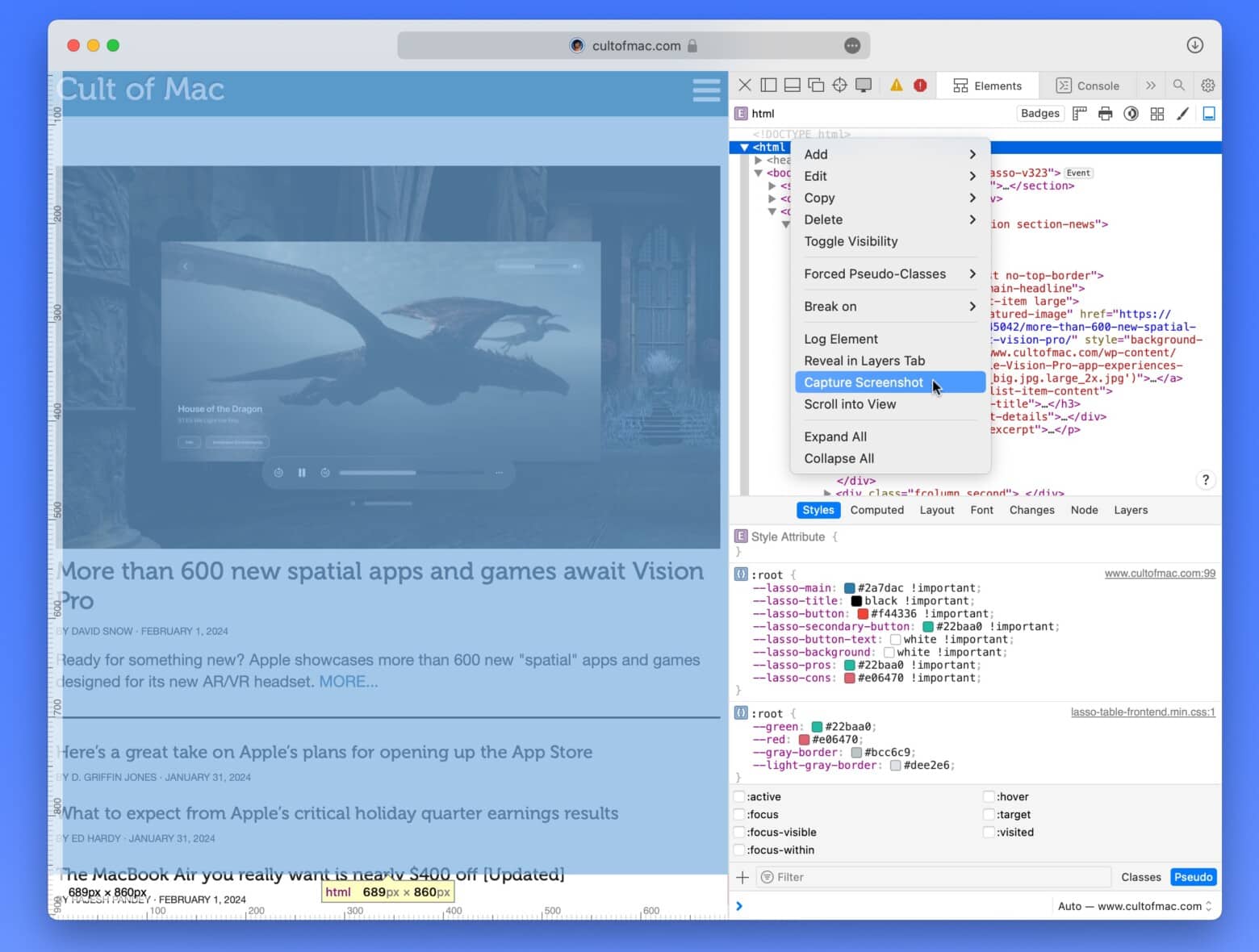Click the --lasso-button red color swatch
1259x952 pixels.
pyautogui.click(x=862, y=614)
